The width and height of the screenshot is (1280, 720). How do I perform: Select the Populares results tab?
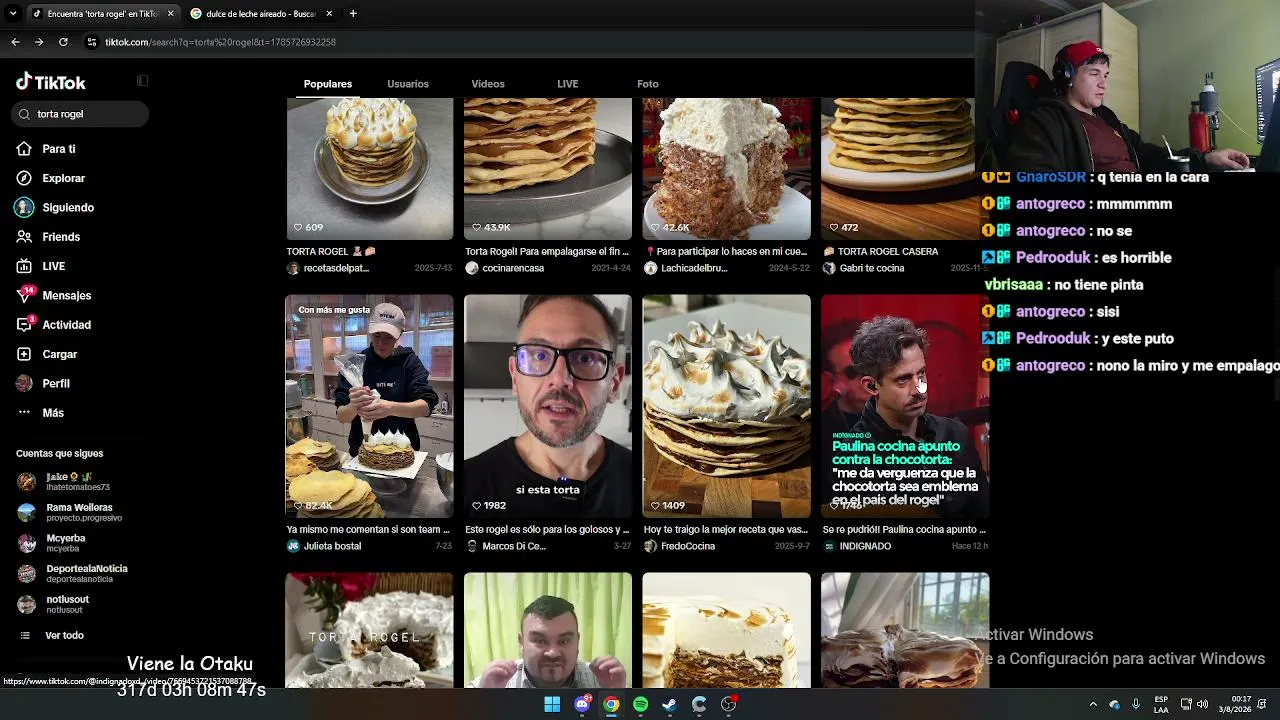tap(328, 84)
